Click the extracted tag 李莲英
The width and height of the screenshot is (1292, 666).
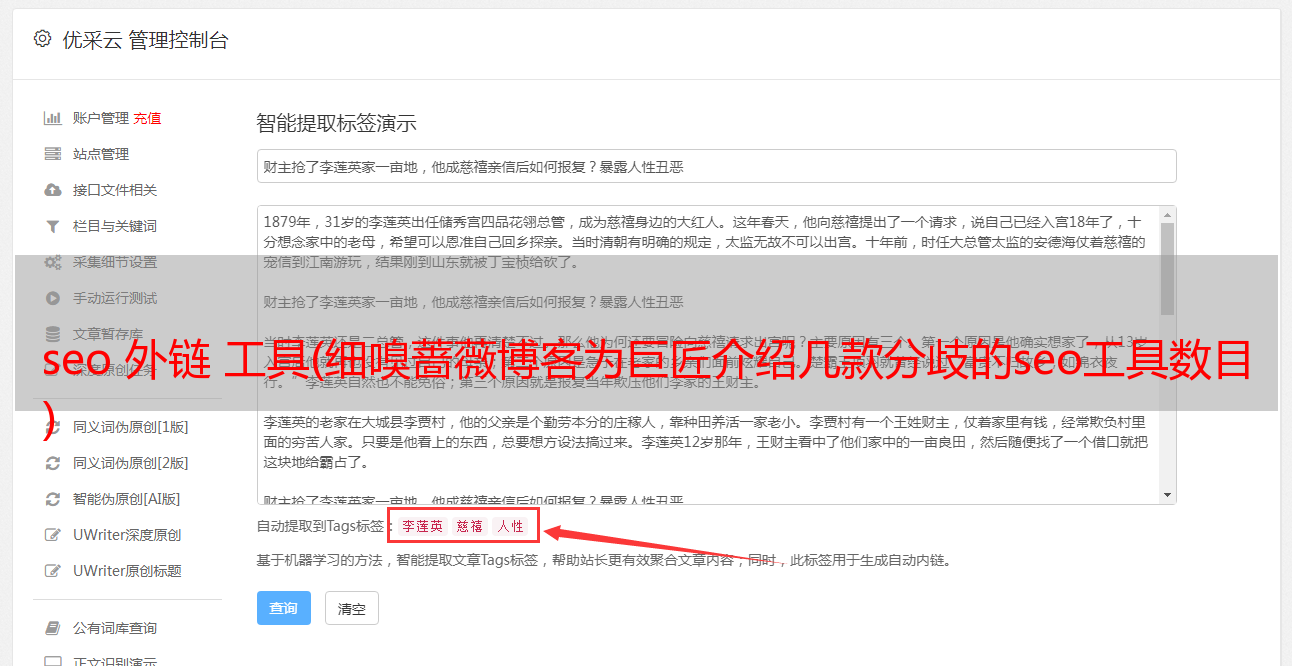click(423, 526)
